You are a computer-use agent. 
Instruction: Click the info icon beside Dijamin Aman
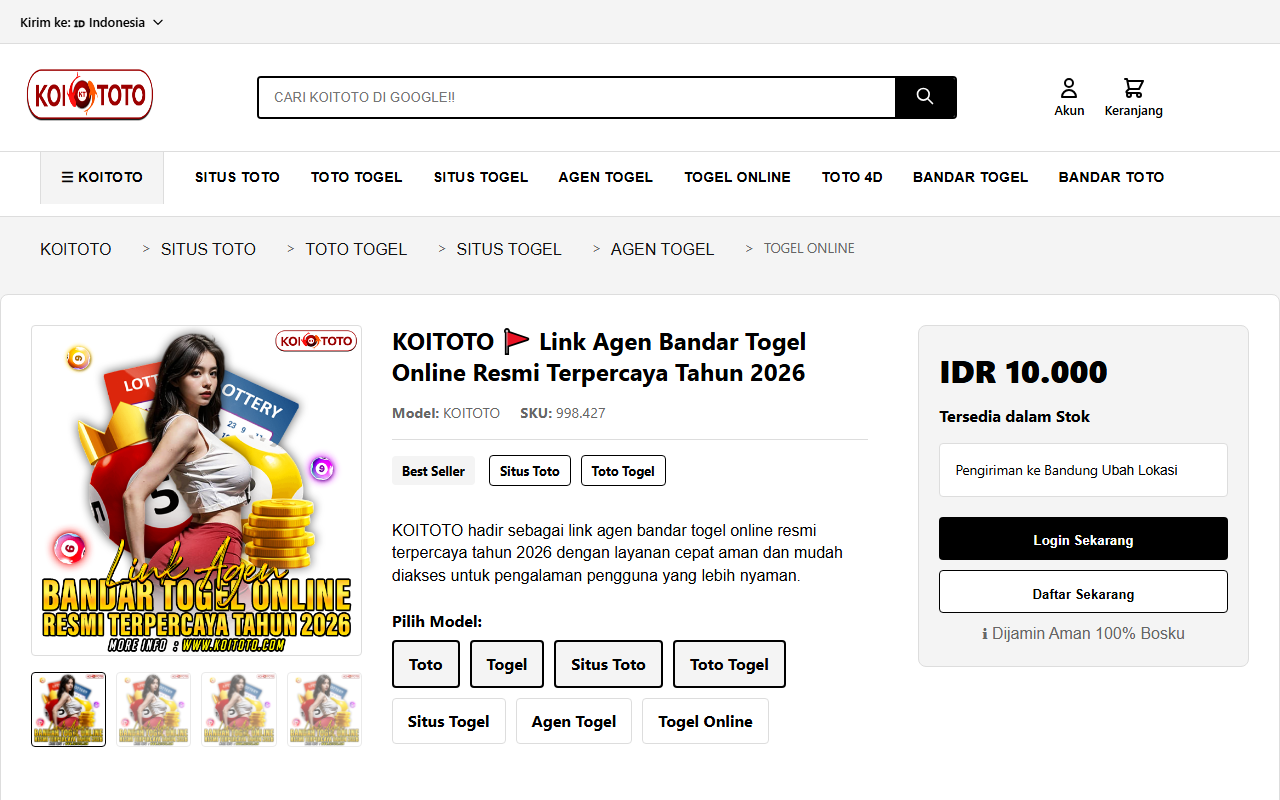[985, 634]
